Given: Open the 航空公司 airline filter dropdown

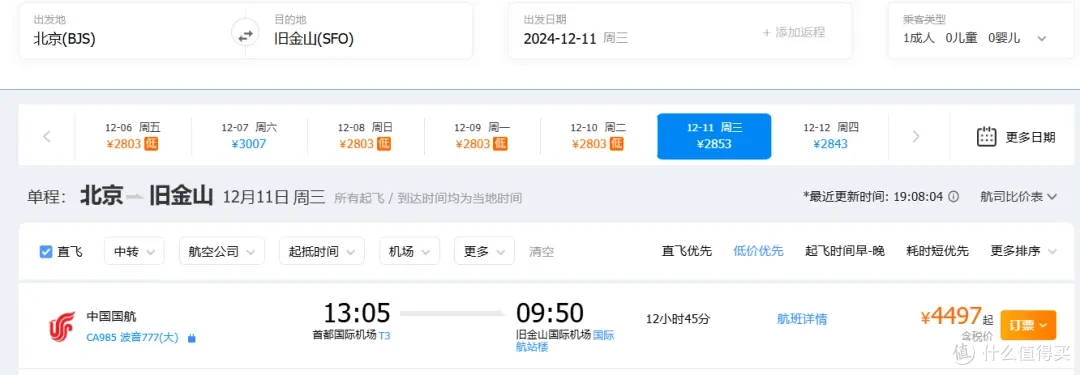Looking at the screenshot, I should point(222,251).
